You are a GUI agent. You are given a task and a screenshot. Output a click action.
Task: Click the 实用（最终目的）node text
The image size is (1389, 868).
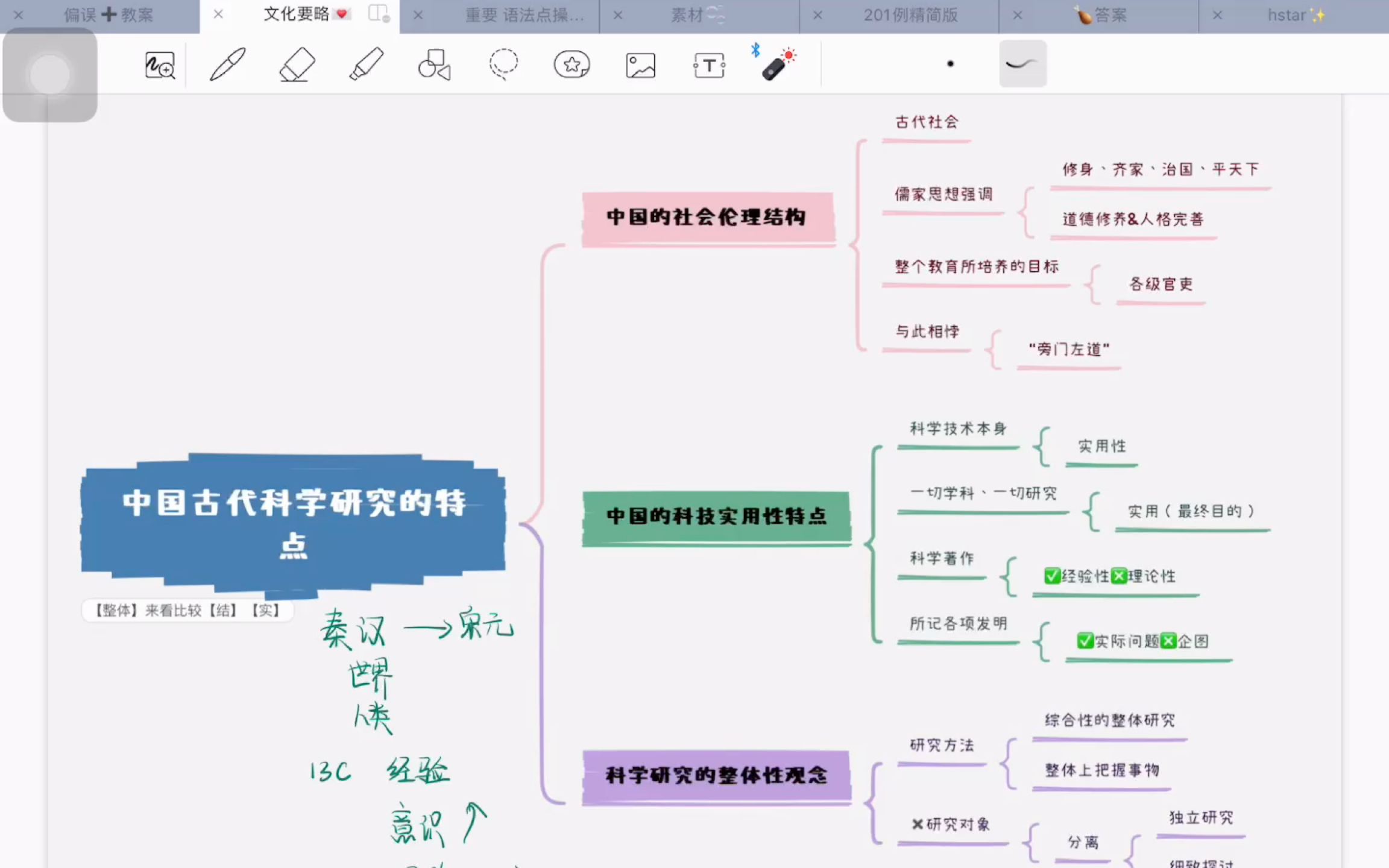[1192, 511]
